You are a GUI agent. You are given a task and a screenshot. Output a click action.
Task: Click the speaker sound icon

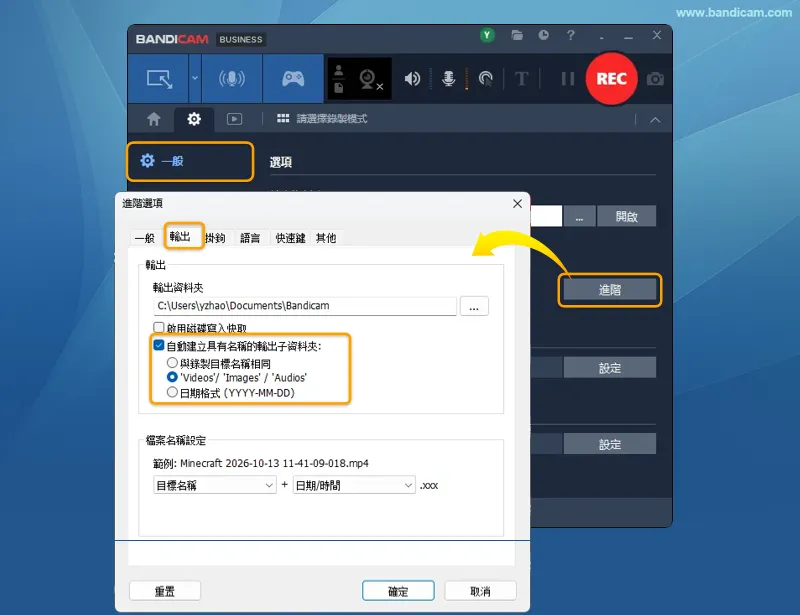[412, 79]
